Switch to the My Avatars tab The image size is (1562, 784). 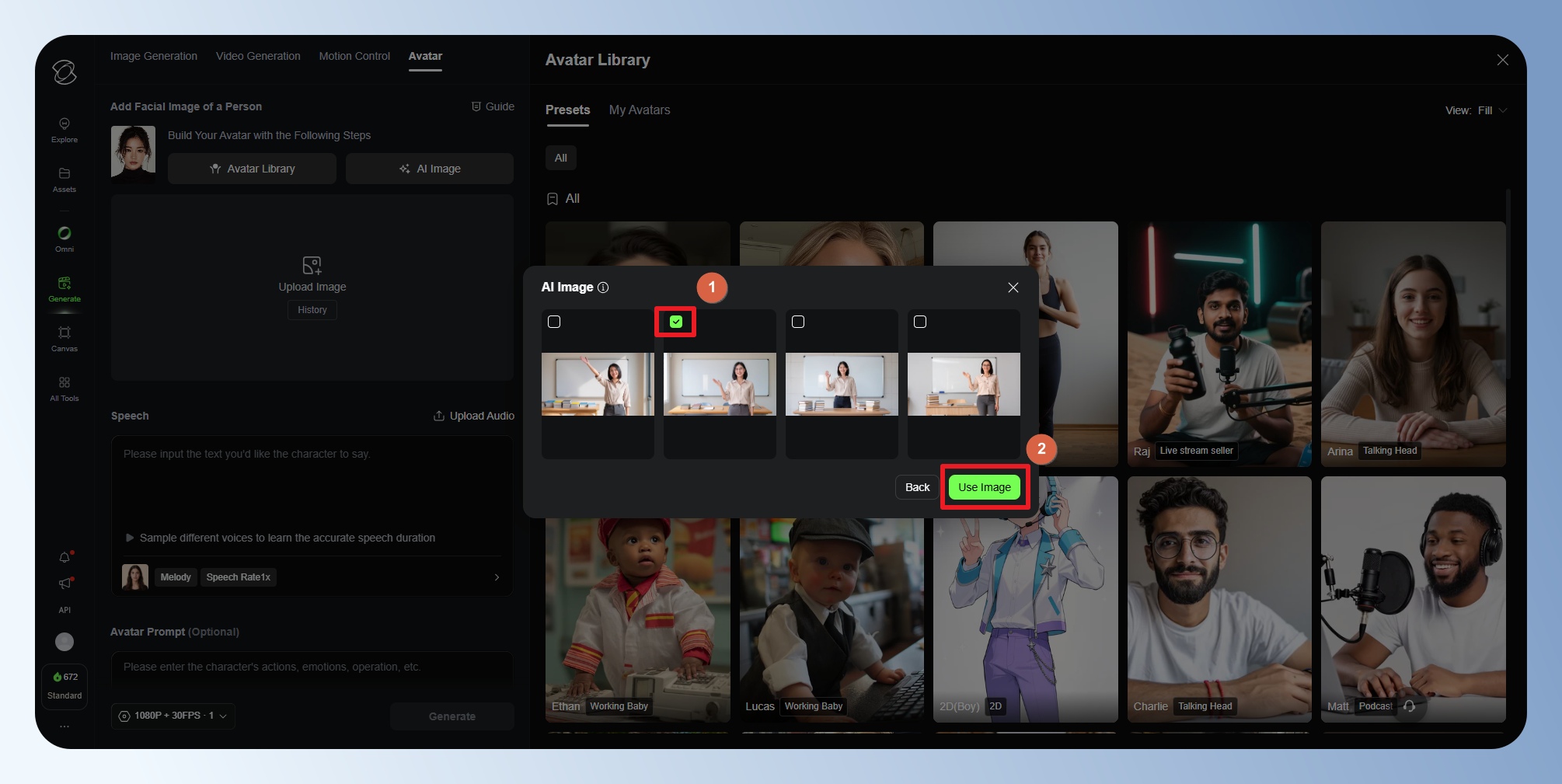639,110
